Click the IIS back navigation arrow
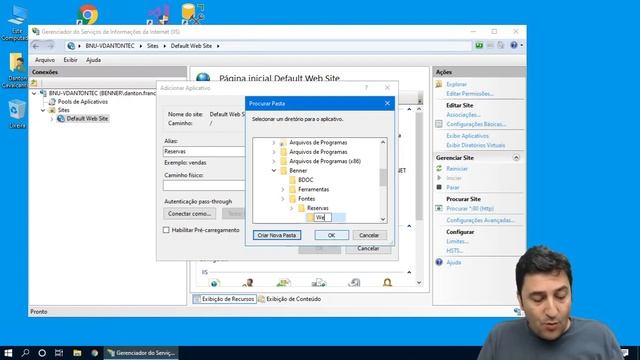Screen dimensions: 640x360 pyautogui.click(x=36, y=46)
